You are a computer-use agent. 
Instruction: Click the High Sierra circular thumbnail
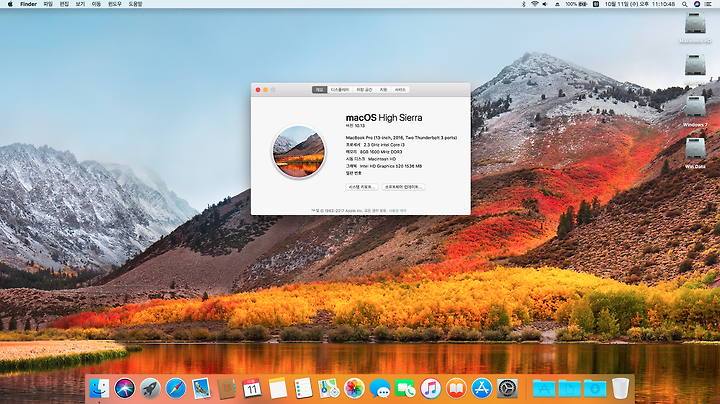tap(298, 152)
